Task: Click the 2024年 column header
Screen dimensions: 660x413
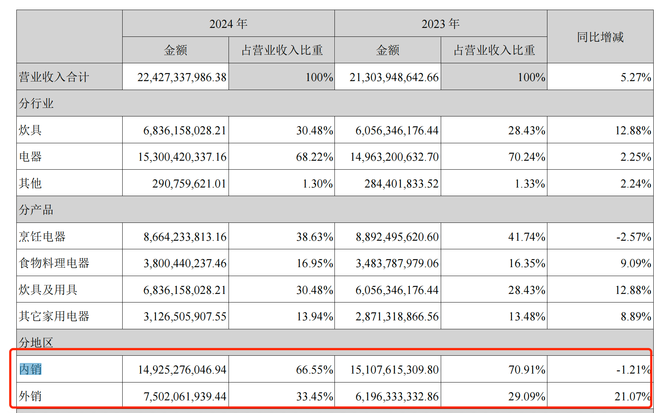Action: coord(228,22)
